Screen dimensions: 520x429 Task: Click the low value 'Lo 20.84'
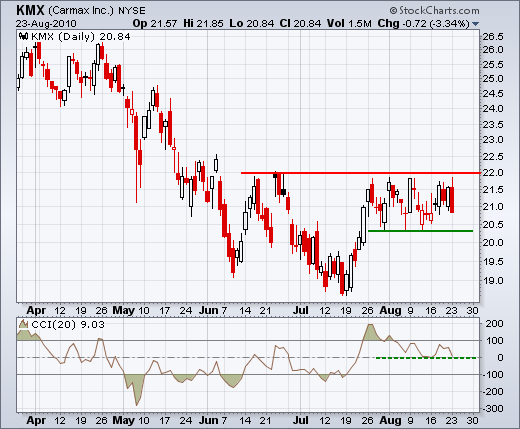pyautogui.click(x=252, y=24)
